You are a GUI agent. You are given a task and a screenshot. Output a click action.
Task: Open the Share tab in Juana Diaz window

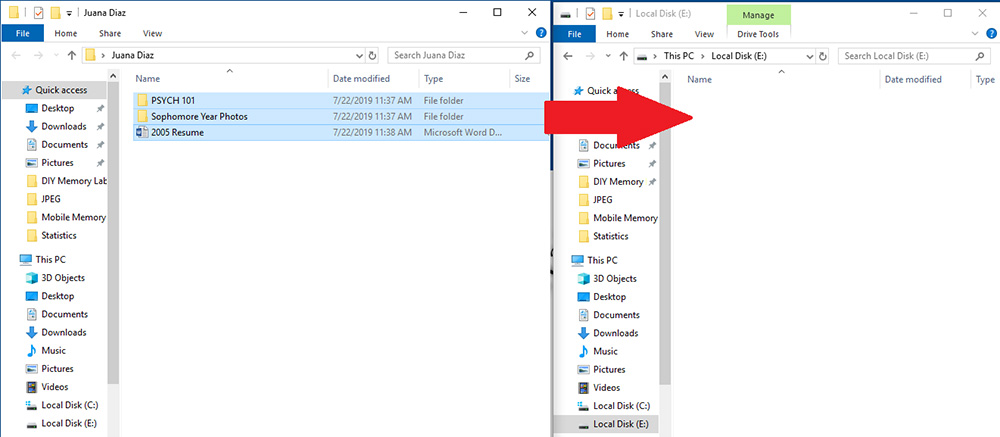pos(110,33)
